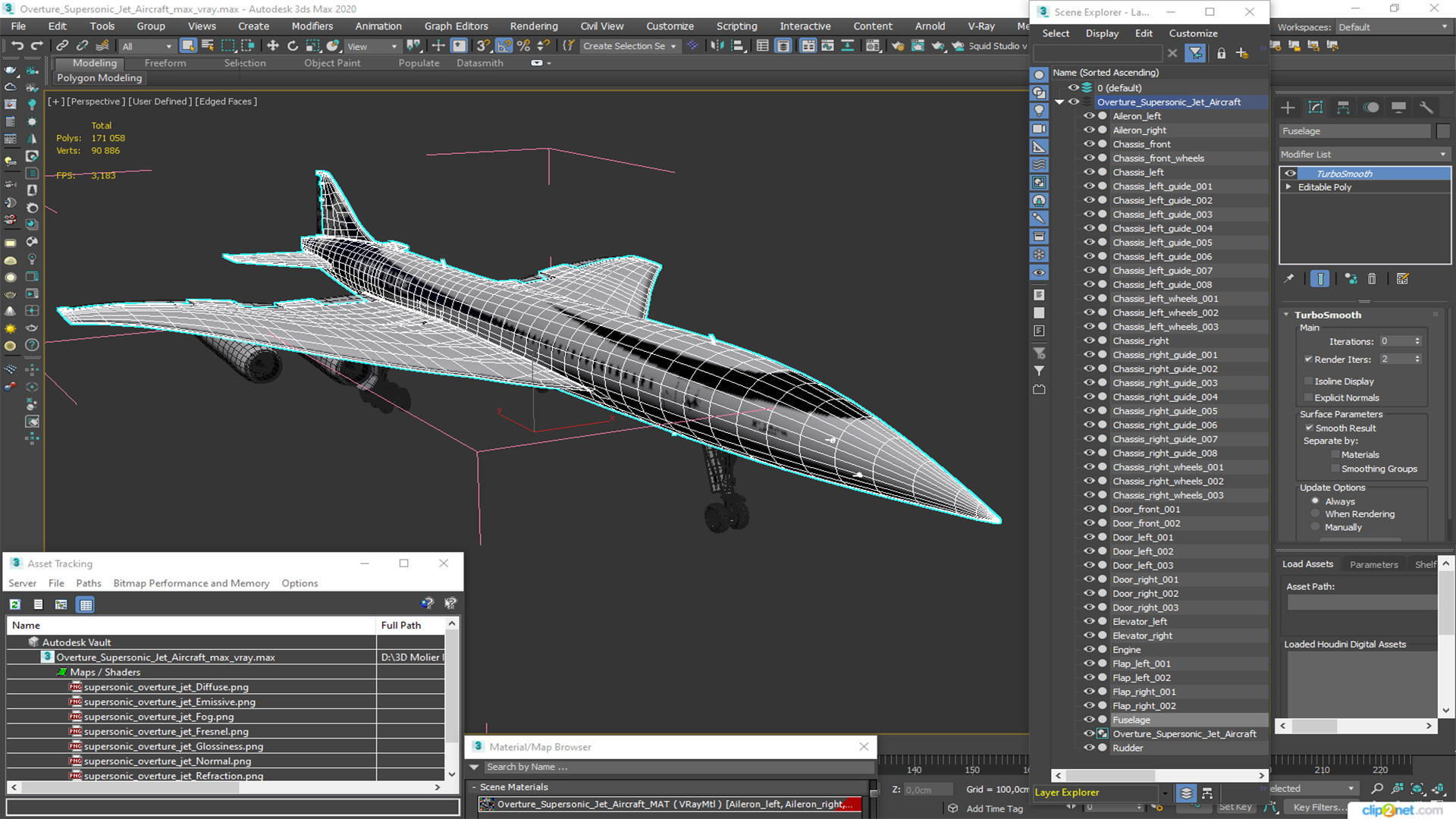The width and height of the screenshot is (1456, 819).
Task: Open the Rendering menu
Action: click(533, 26)
